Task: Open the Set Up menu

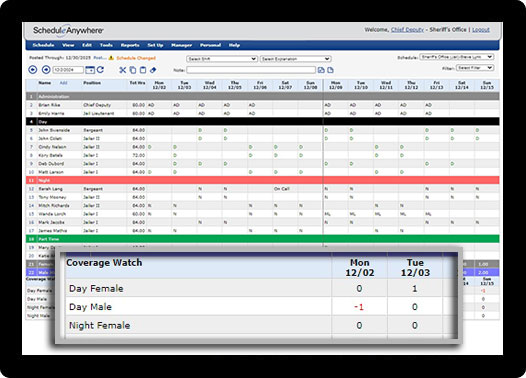Action: tap(155, 45)
